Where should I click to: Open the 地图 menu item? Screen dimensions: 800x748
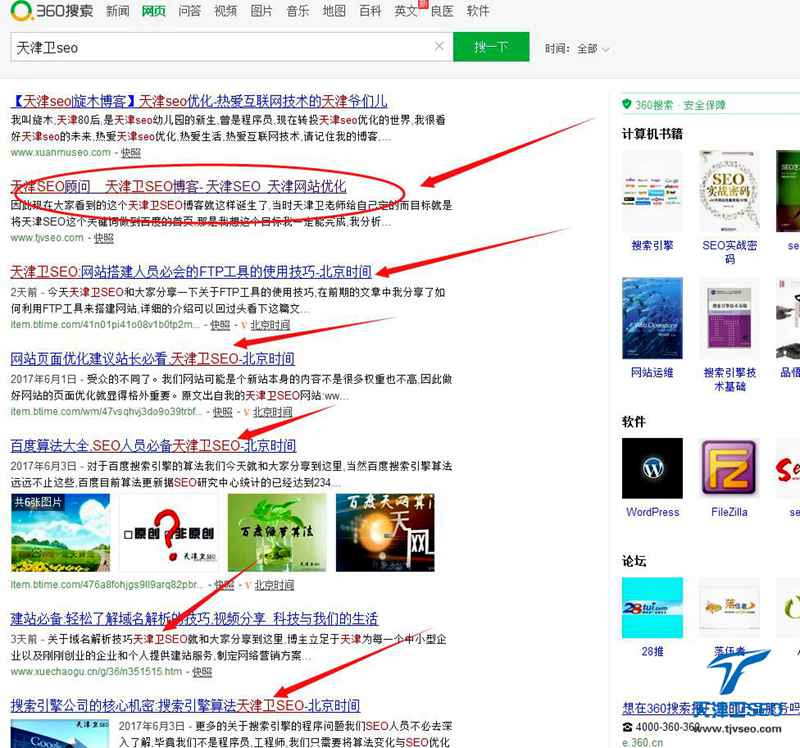pos(334,11)
